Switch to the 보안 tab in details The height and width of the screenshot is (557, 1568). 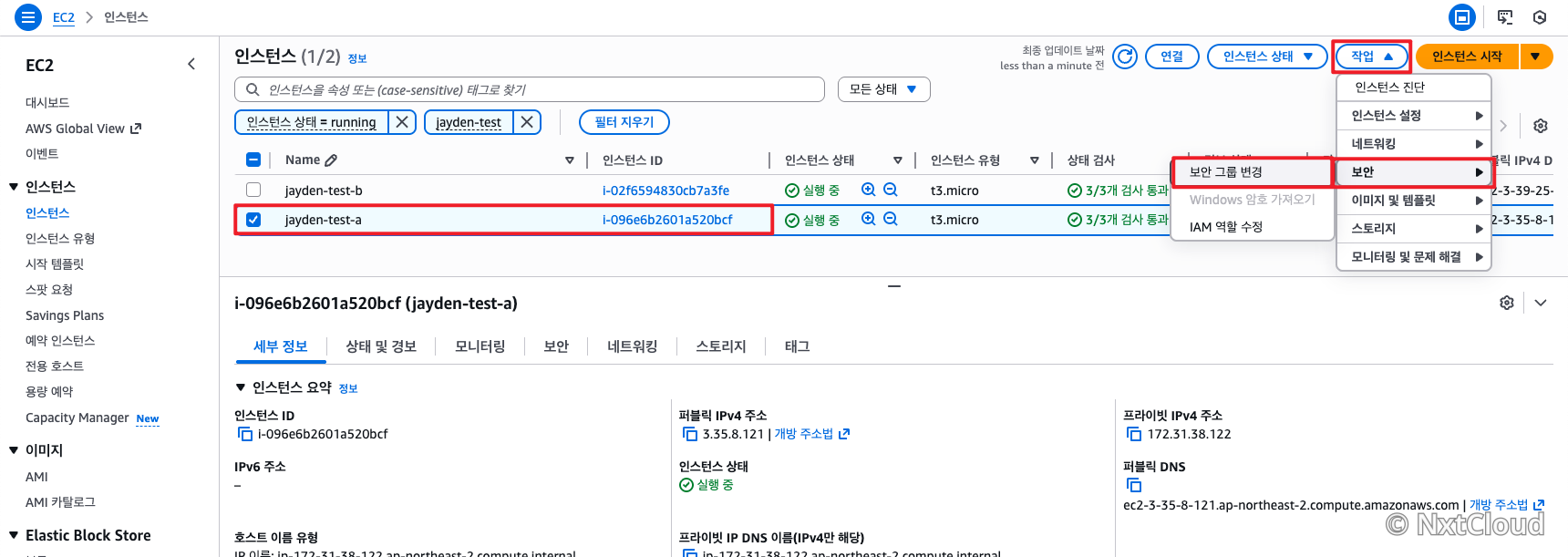[x=556, y=346]
